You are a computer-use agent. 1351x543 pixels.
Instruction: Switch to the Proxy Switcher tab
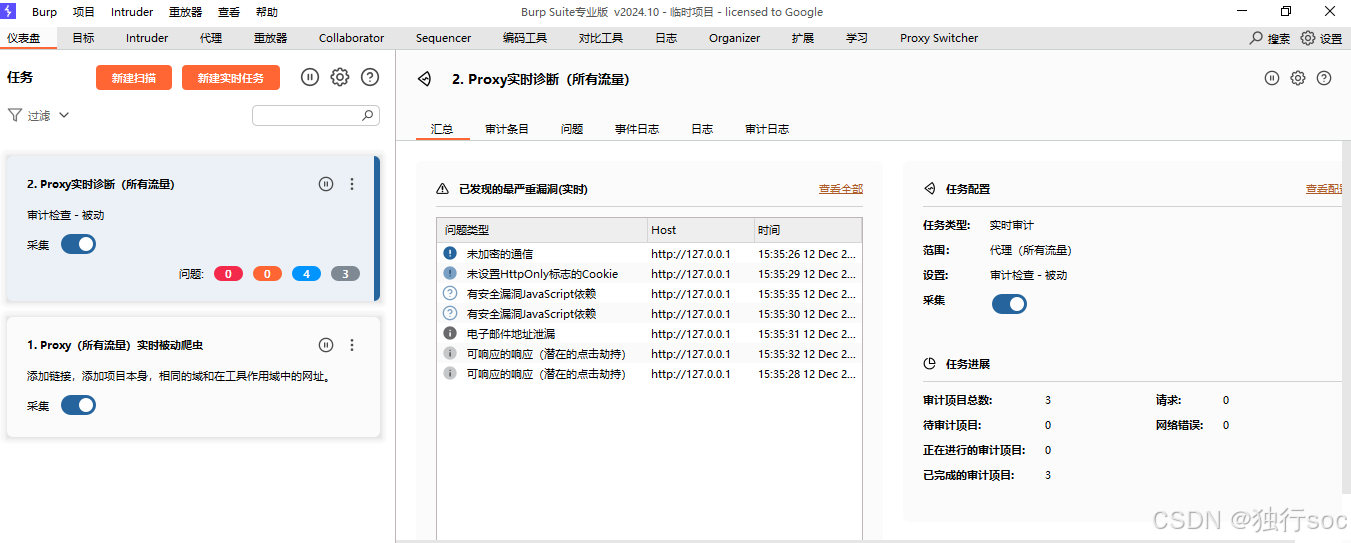coord(939,38)
